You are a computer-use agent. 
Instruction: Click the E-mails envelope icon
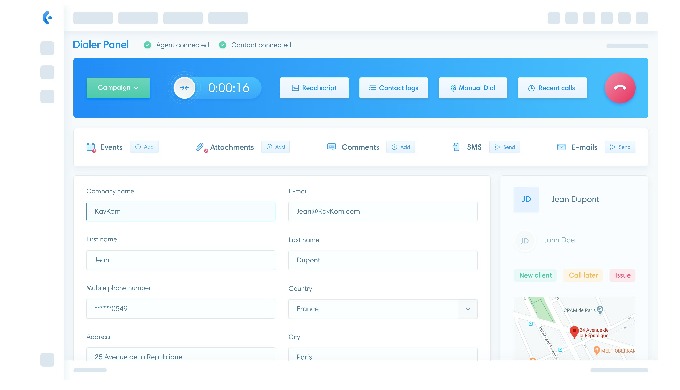pos(561,147)
